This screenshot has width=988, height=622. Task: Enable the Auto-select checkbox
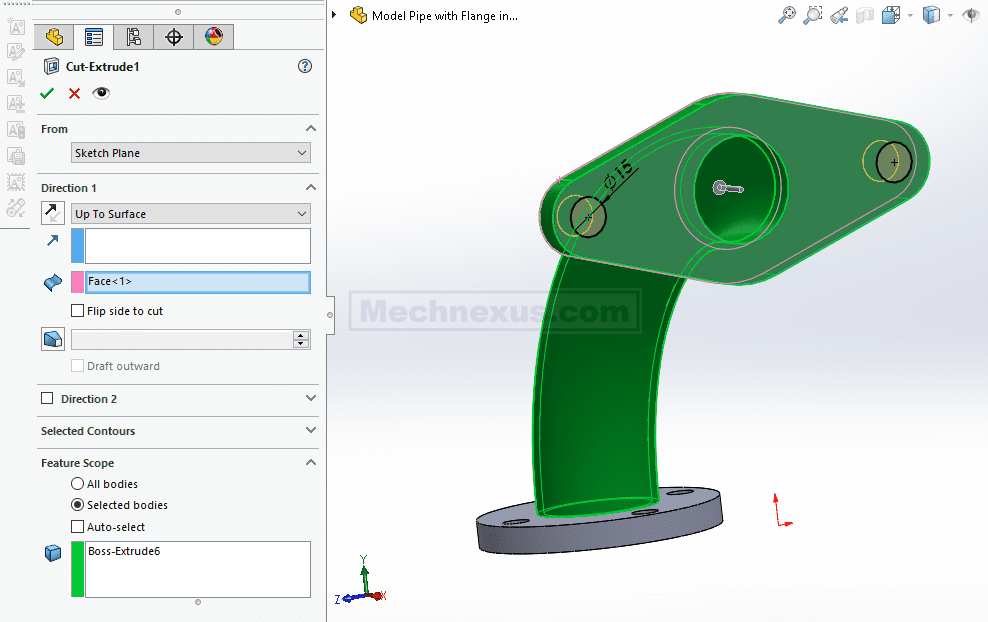click(78, 527)
